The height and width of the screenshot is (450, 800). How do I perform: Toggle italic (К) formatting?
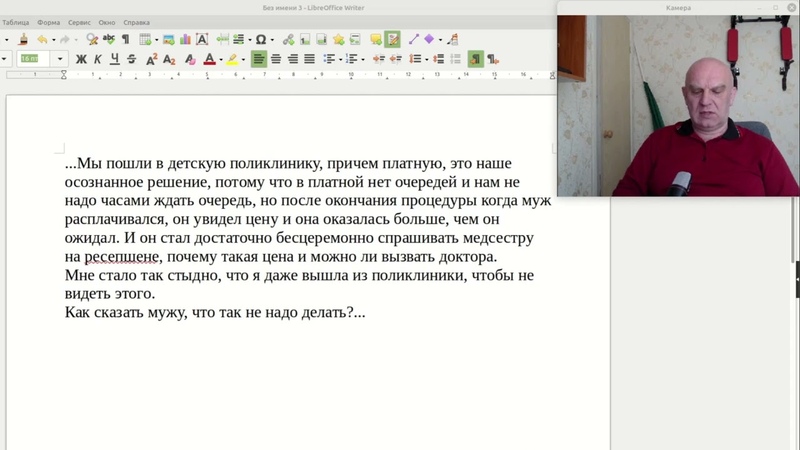97,59
